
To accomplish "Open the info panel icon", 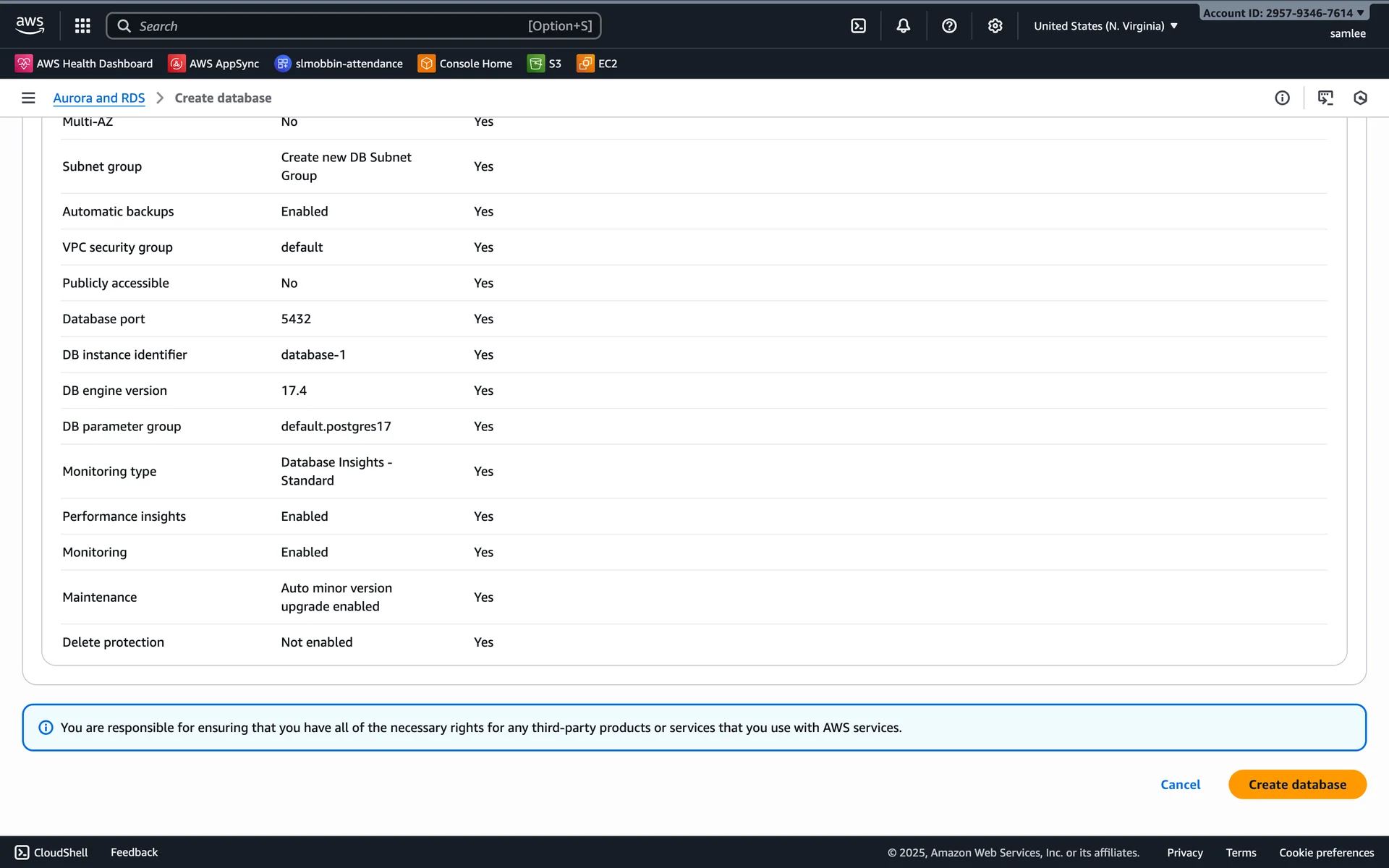I will tap(1282, 98).
